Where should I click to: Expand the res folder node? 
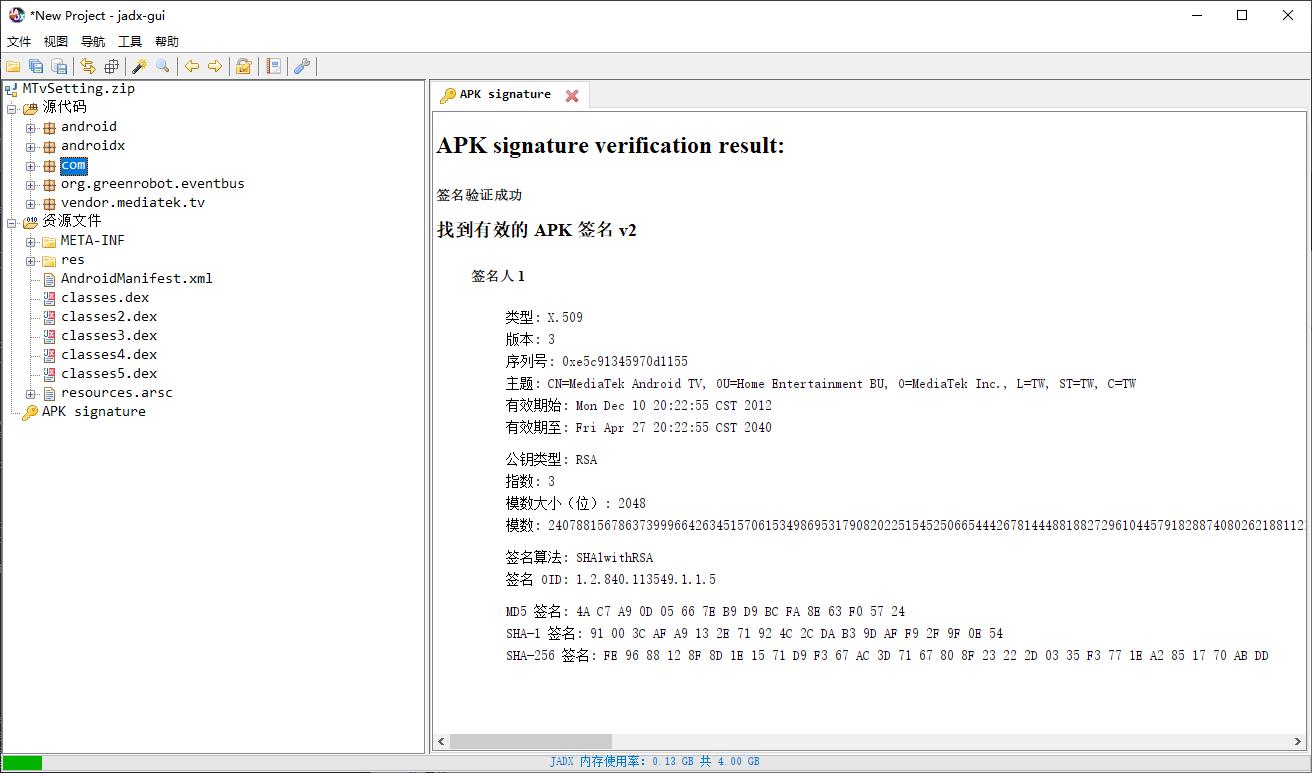31,260
